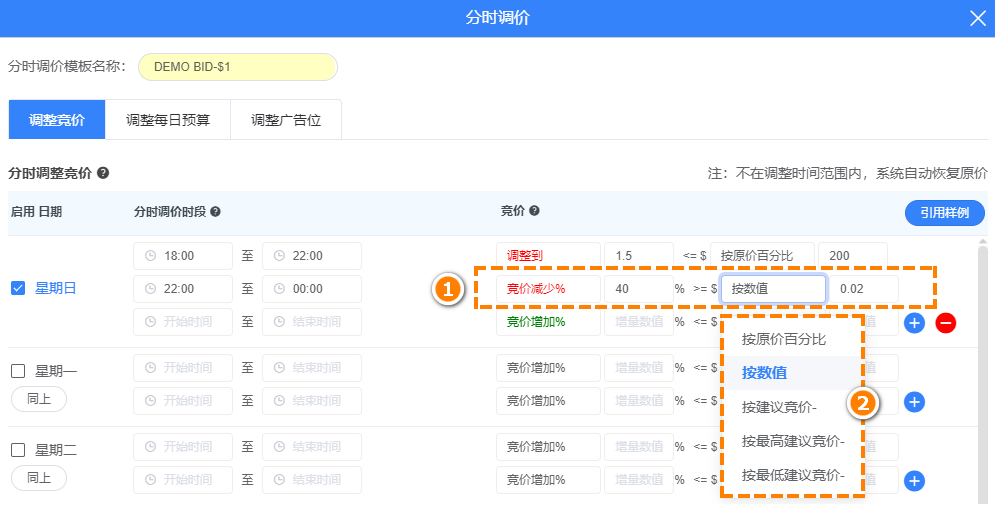
Task: Click the 引用样例 button
Action: [944, 213]
